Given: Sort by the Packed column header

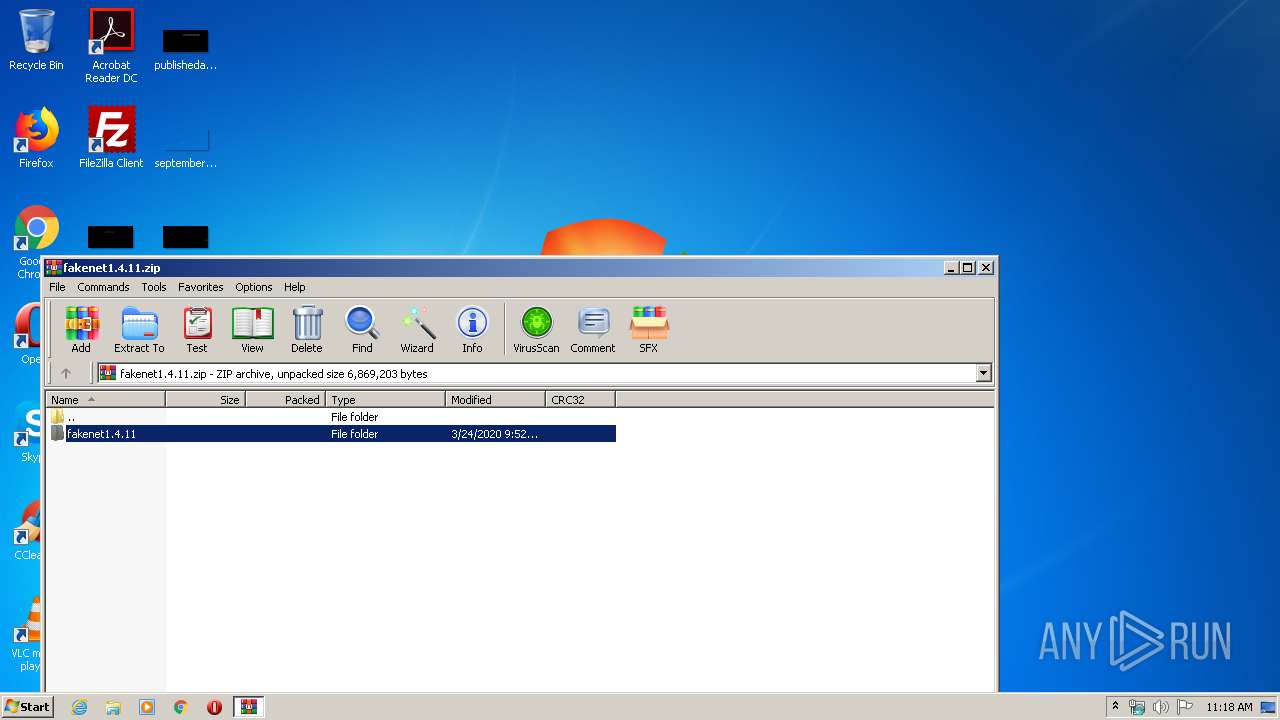Looking at the screenshot, I should 285,399.
